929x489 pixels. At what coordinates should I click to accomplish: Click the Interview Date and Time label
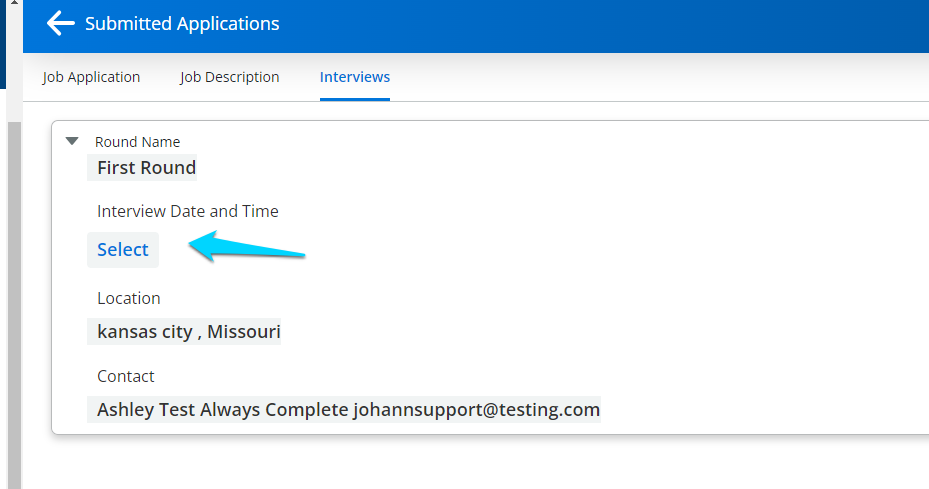point(187,211)
